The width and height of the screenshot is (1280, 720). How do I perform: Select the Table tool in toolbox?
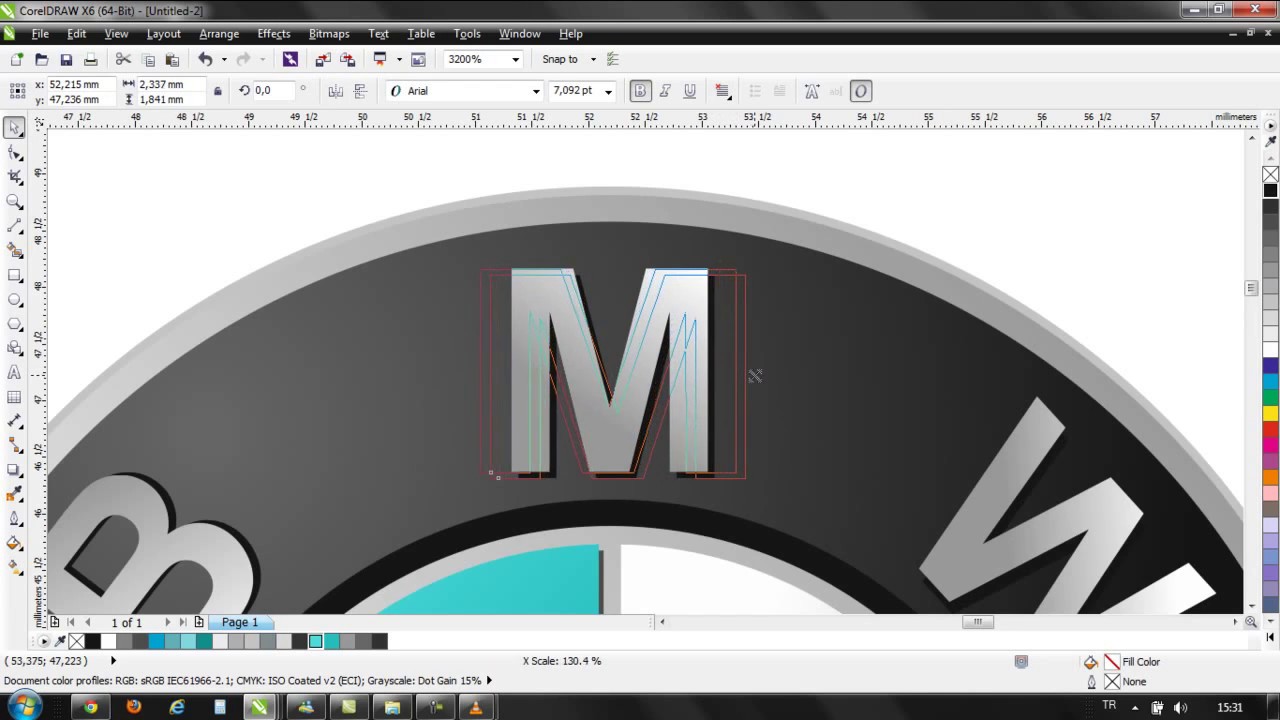coord(15,397)
